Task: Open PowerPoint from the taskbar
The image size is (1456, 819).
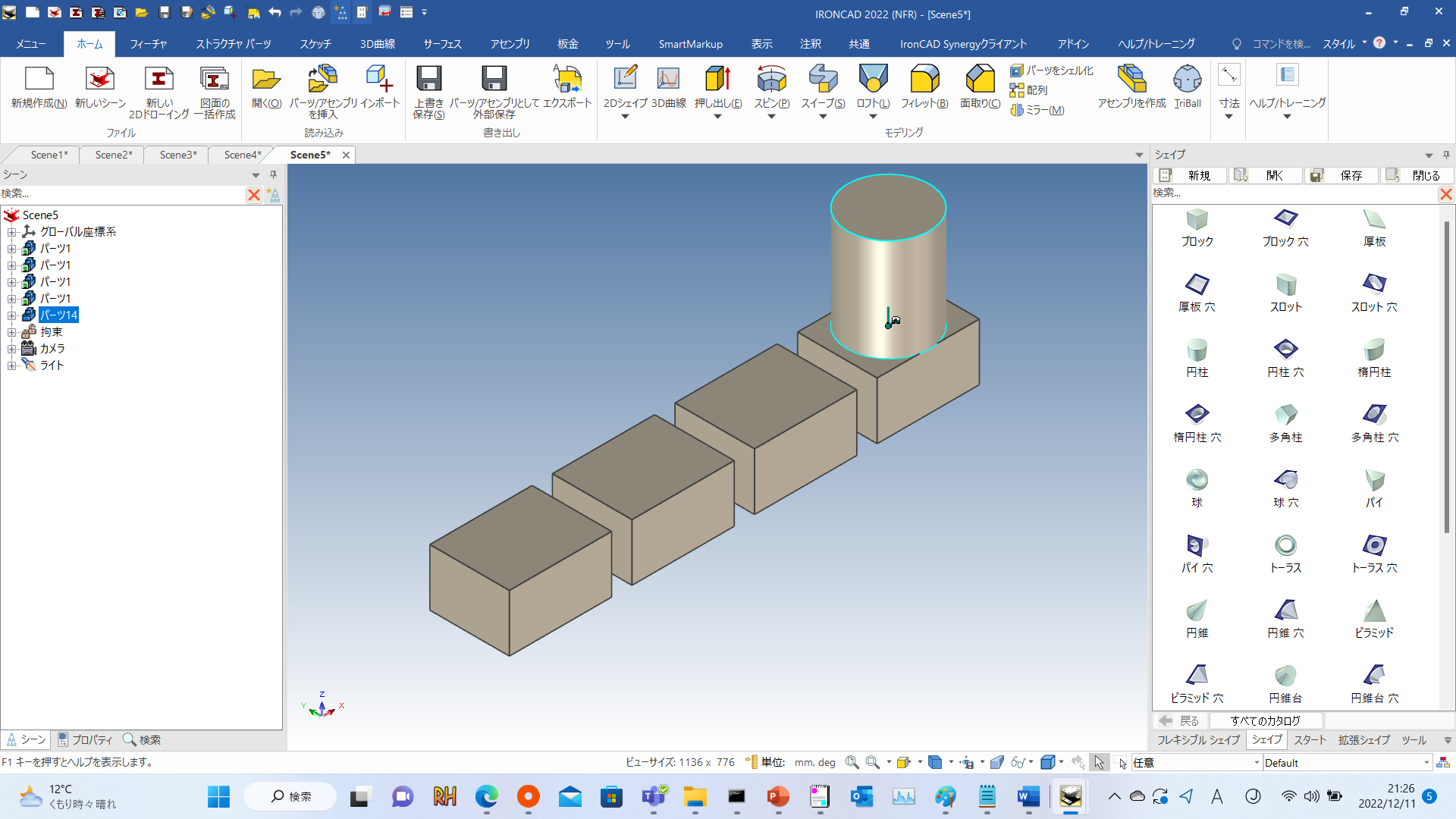Action: coord(777,797)
